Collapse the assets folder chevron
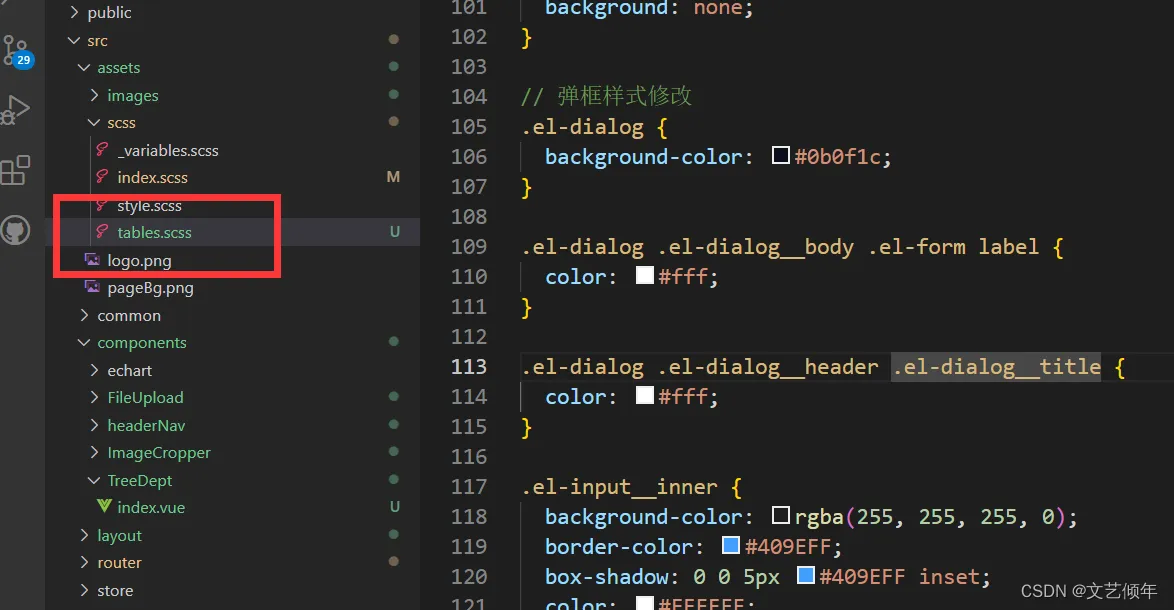The height and width of the screenshot is (610, 1174). click(84, 67)
